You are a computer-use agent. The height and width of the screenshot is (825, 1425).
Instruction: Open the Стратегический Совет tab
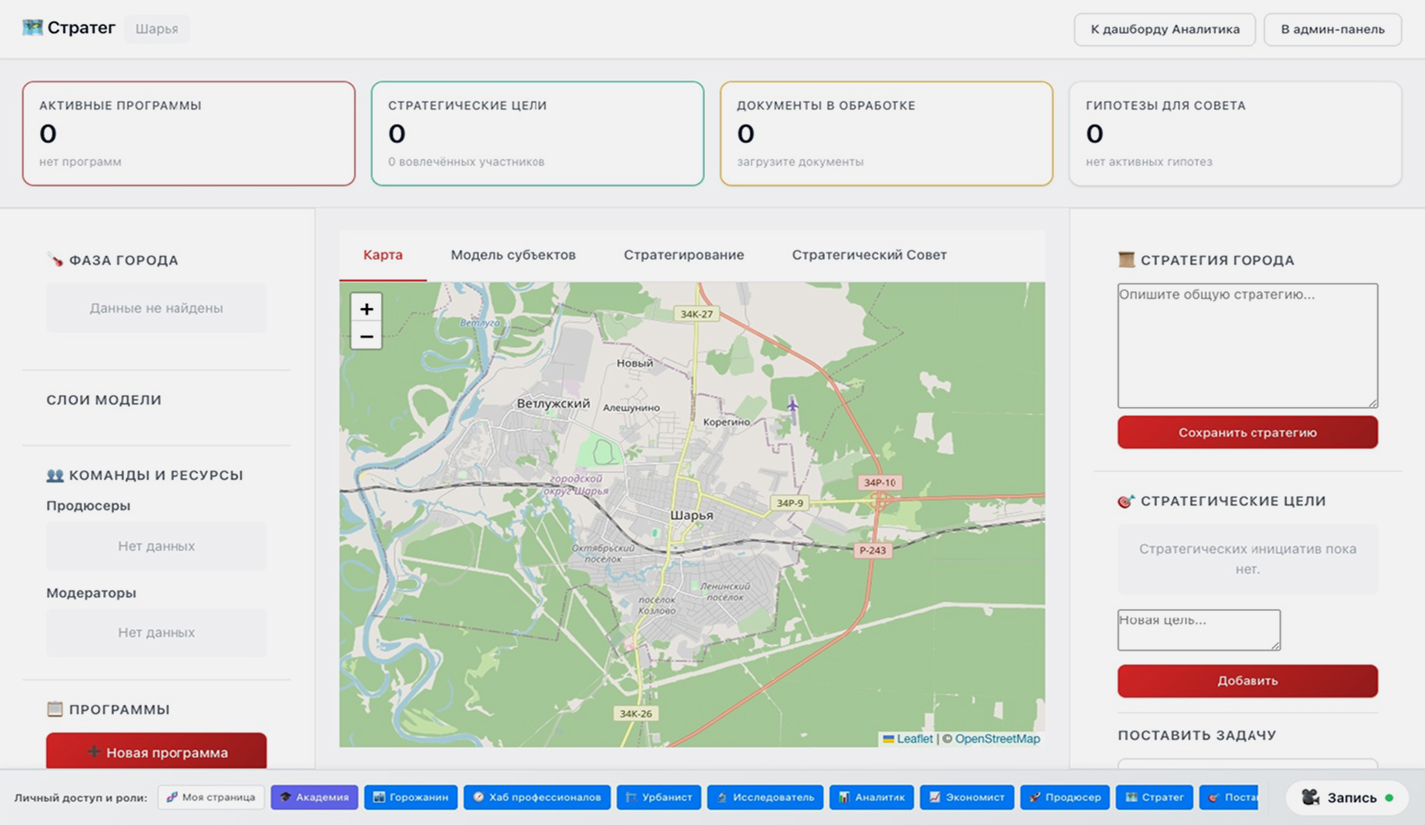869,255
